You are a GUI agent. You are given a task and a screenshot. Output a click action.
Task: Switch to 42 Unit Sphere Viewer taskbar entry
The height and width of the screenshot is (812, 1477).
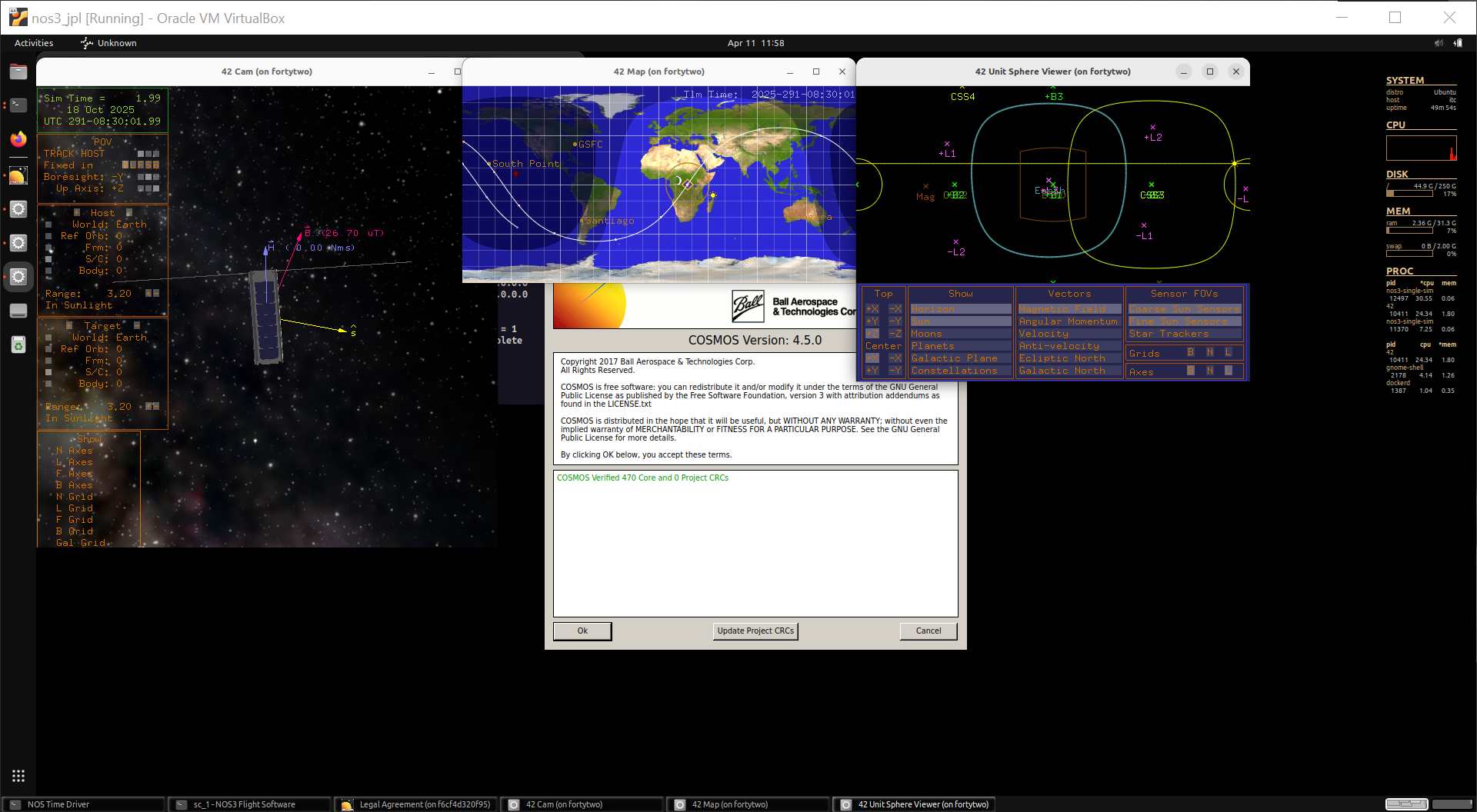click(914, 804)
